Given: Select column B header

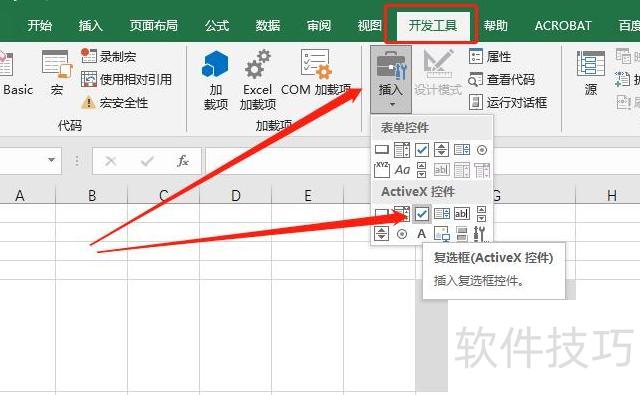Looking at the screenshot, I should [92, 196].
